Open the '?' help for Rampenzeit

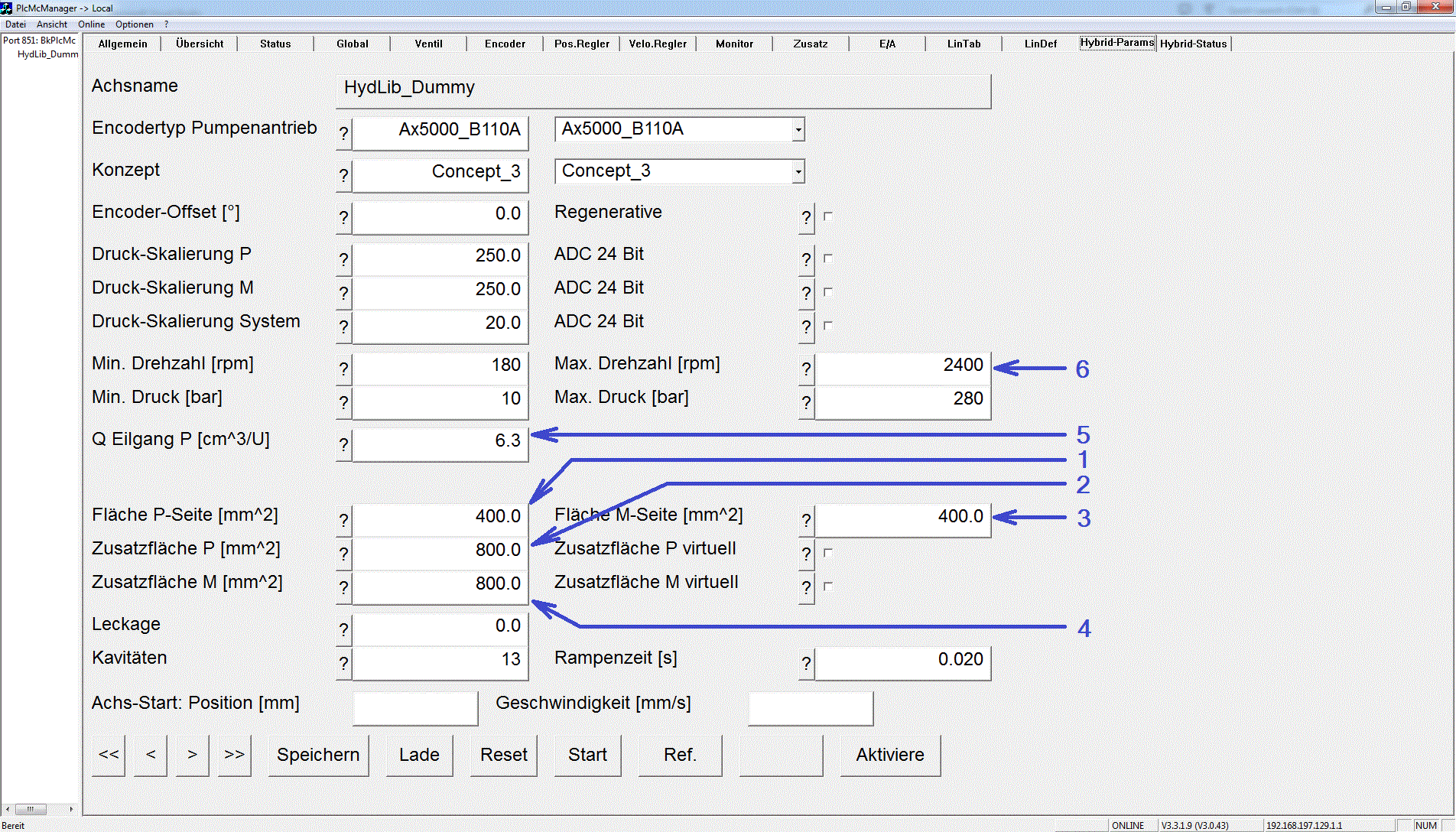coord(807,664)
